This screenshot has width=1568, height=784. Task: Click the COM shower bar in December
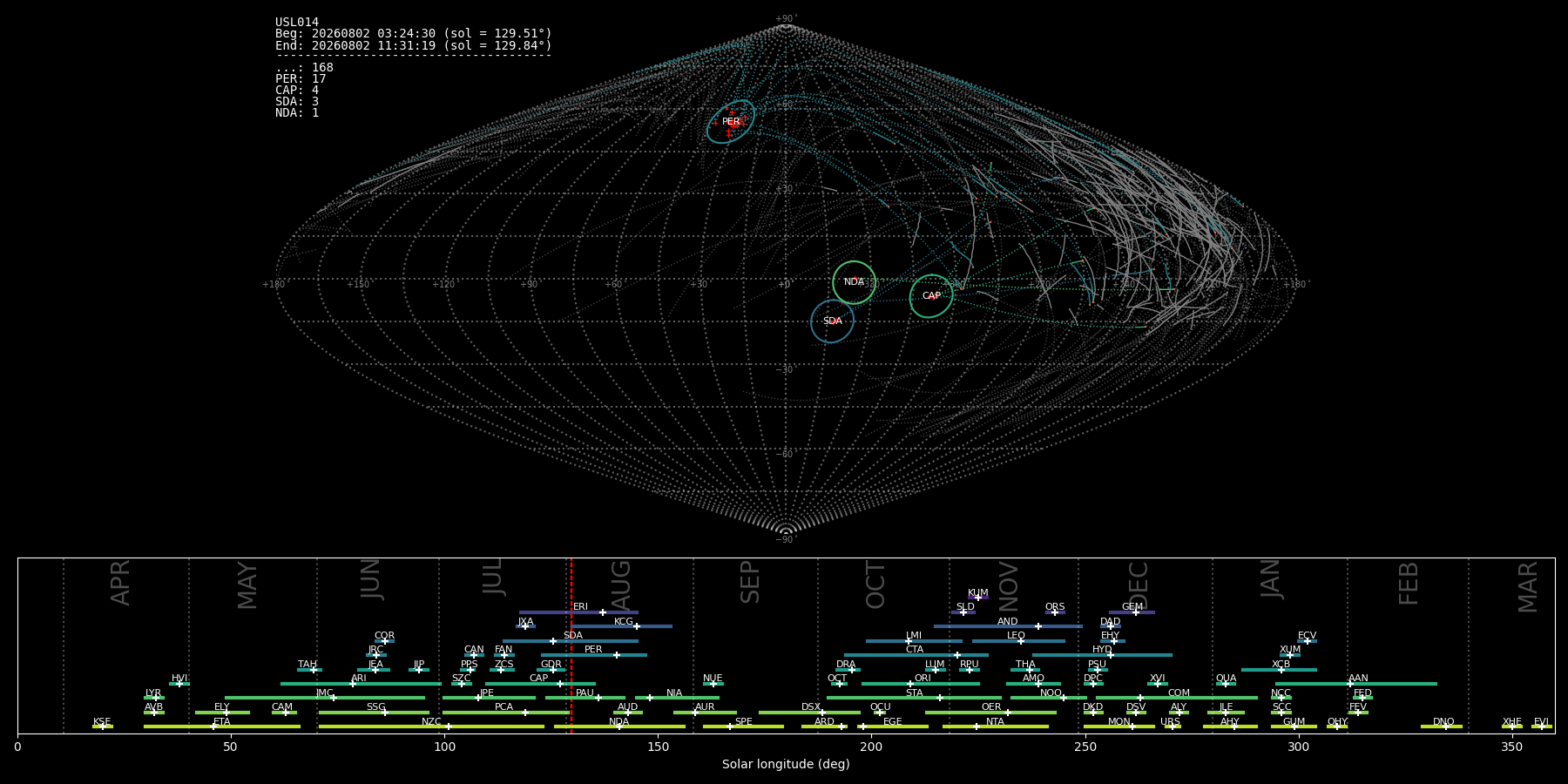[1177, 698]
